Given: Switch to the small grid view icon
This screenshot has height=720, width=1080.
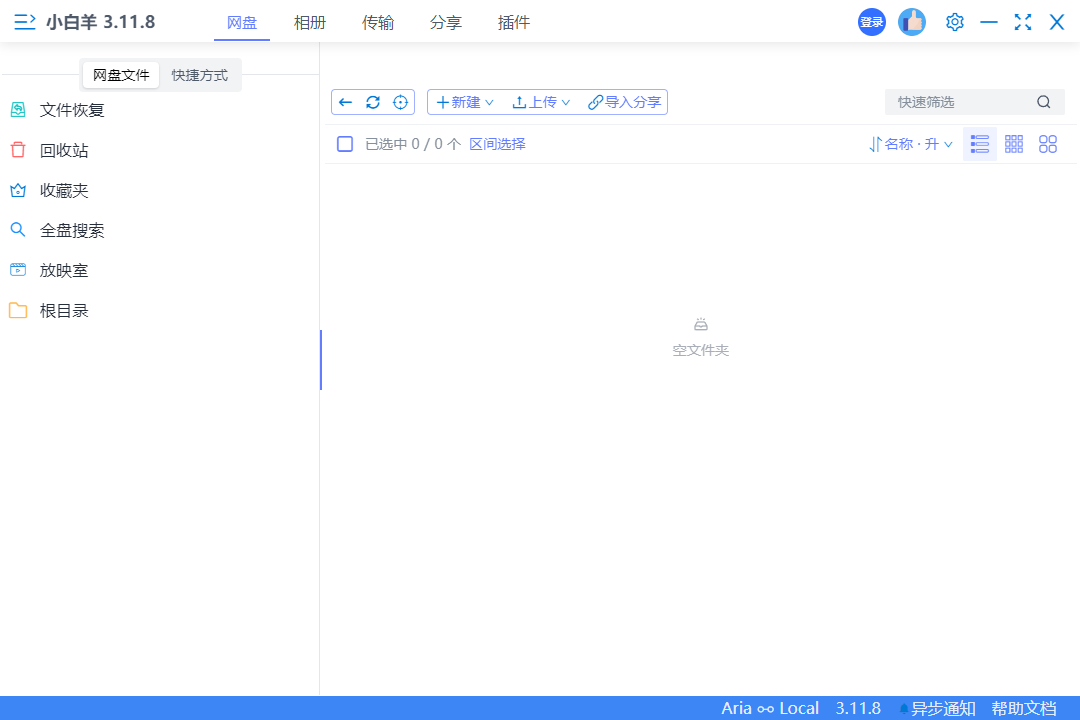Looking at the screenshot, I should (x=1014, y=144).
